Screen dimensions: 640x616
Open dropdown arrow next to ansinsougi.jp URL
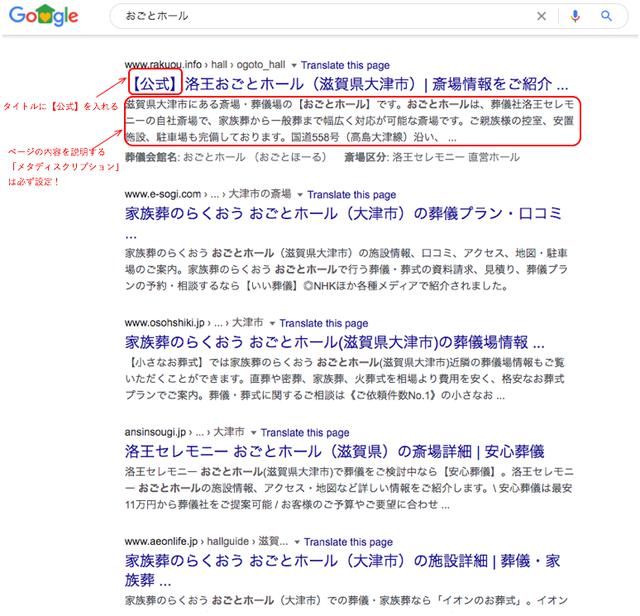tap(253, 432)
